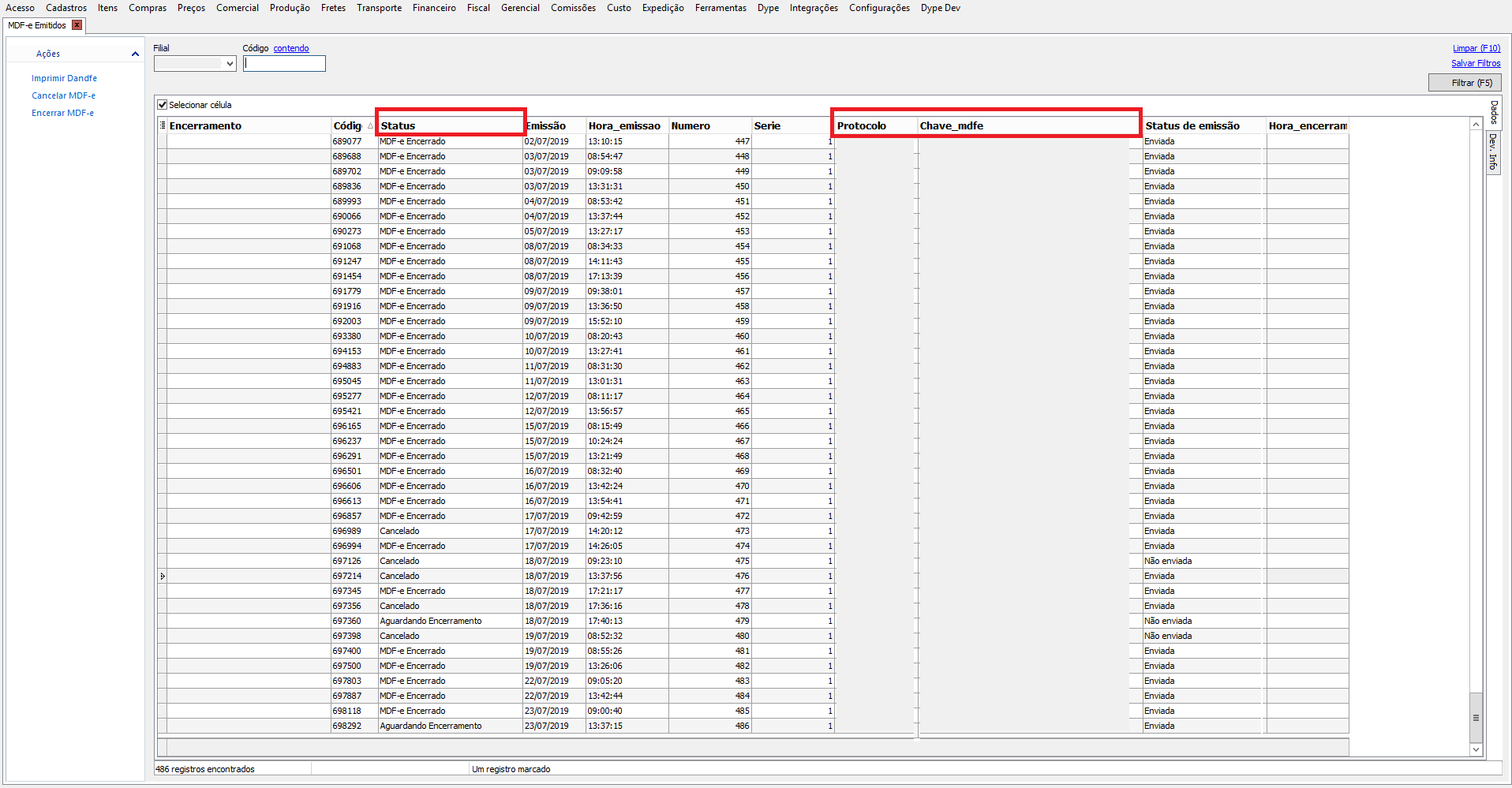Click the Cancelar MDF-e action
This screenshot has width=1512, height=788.
(63, 95)
